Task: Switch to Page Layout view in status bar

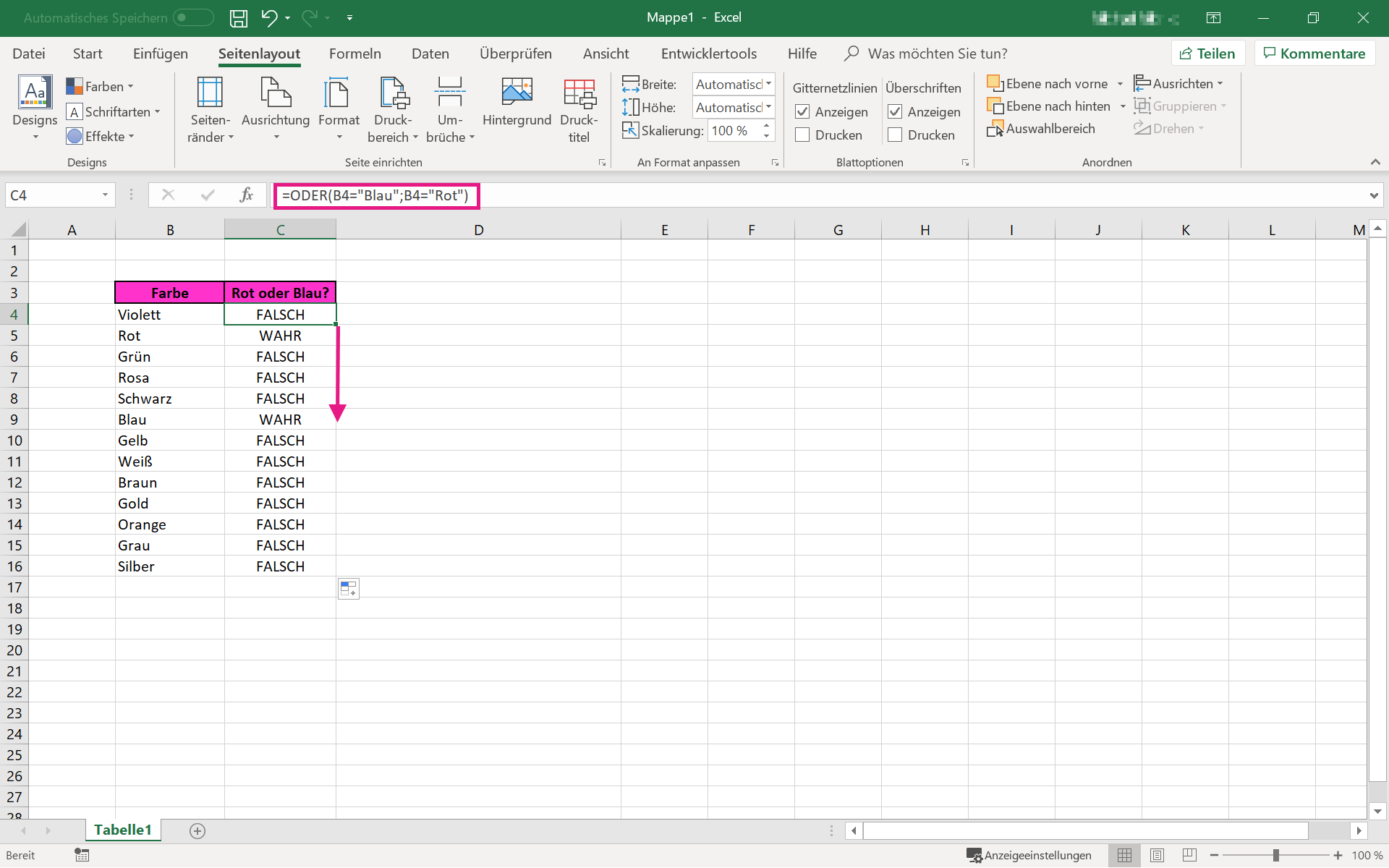Action: tap(1157, 855)
